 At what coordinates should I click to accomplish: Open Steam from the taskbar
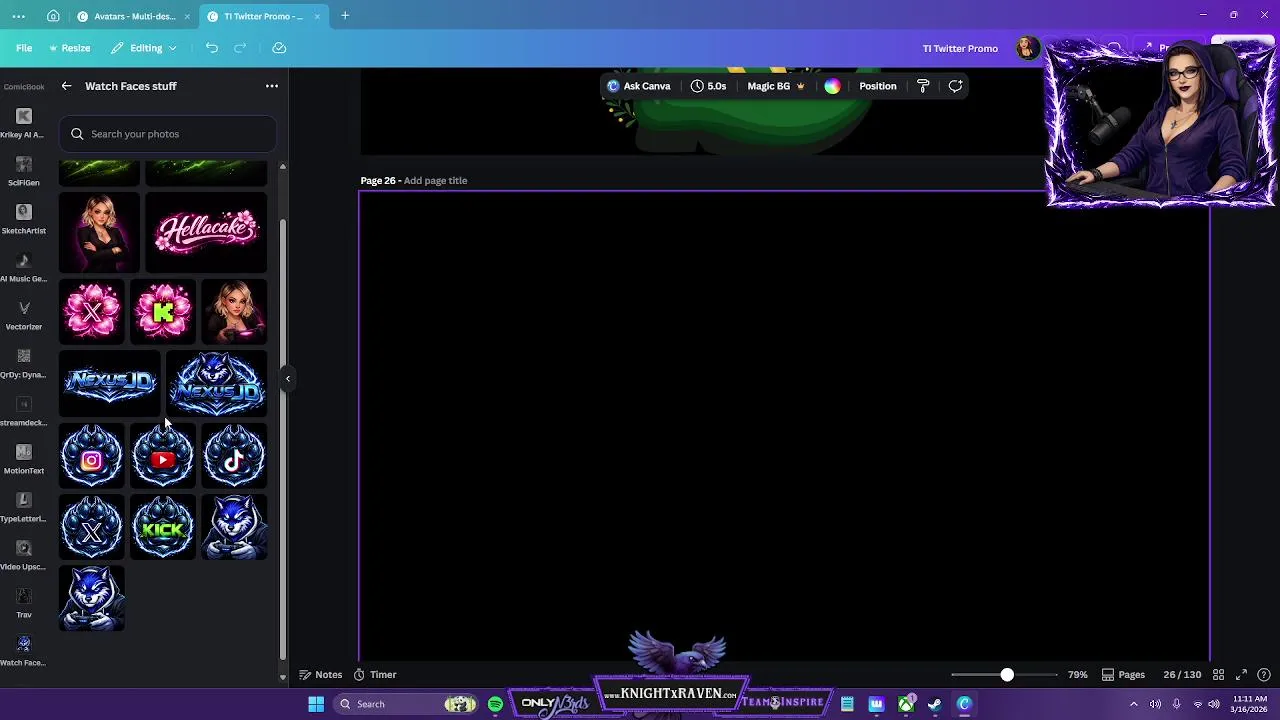point(934,704)
